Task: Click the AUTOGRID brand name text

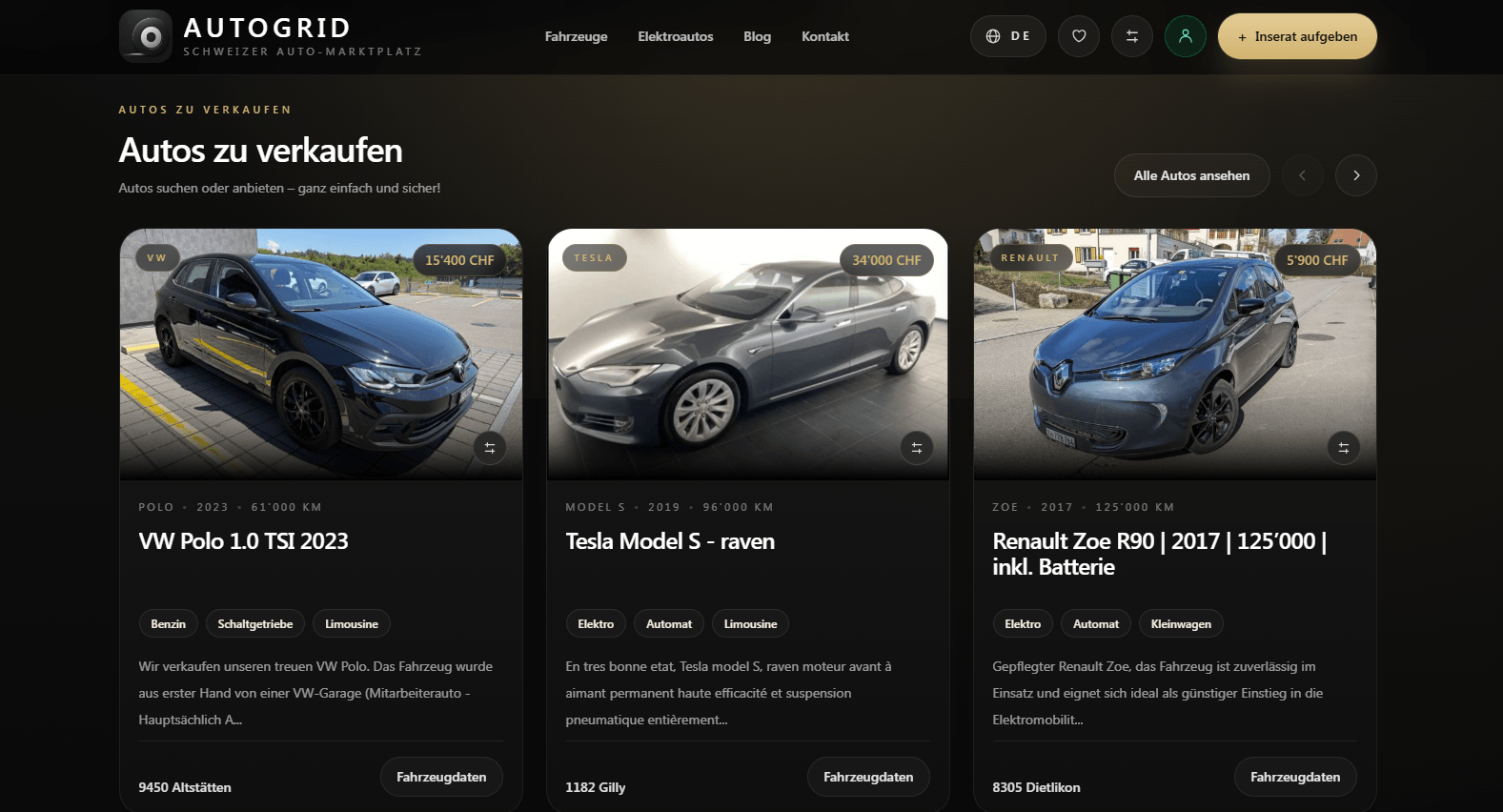Action: coord(268,28)
